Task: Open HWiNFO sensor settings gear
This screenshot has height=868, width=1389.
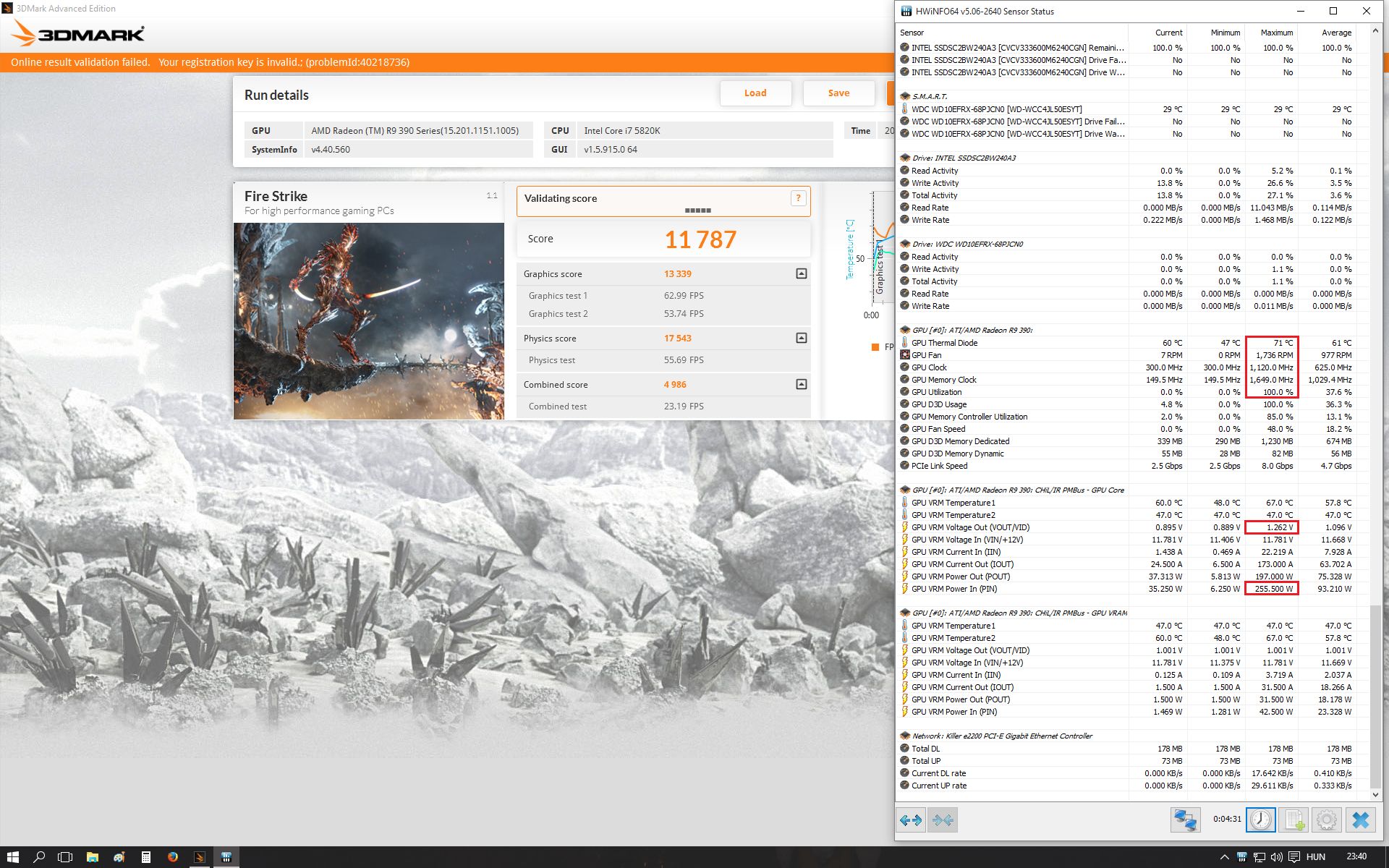Action: click(x=1327, y=820)
